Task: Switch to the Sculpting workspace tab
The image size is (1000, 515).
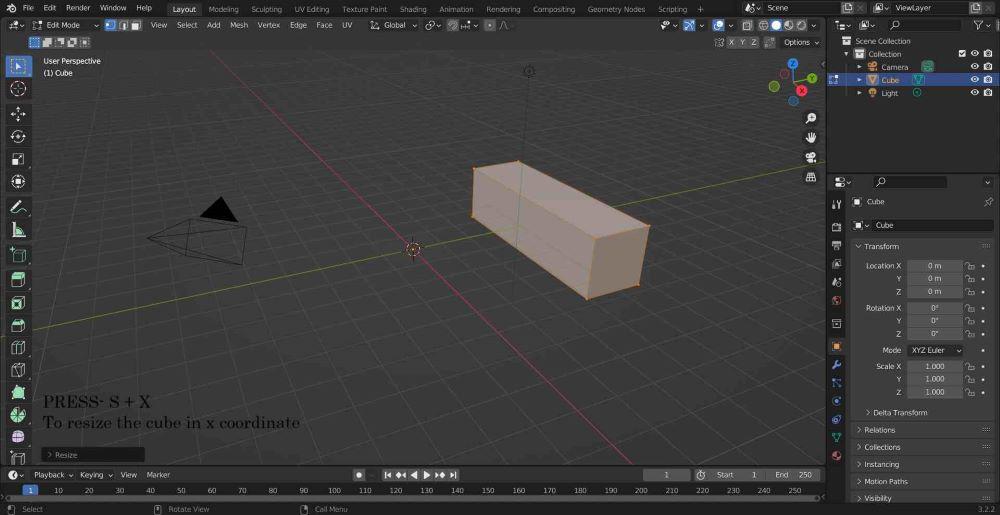Action: pos(266,9)
